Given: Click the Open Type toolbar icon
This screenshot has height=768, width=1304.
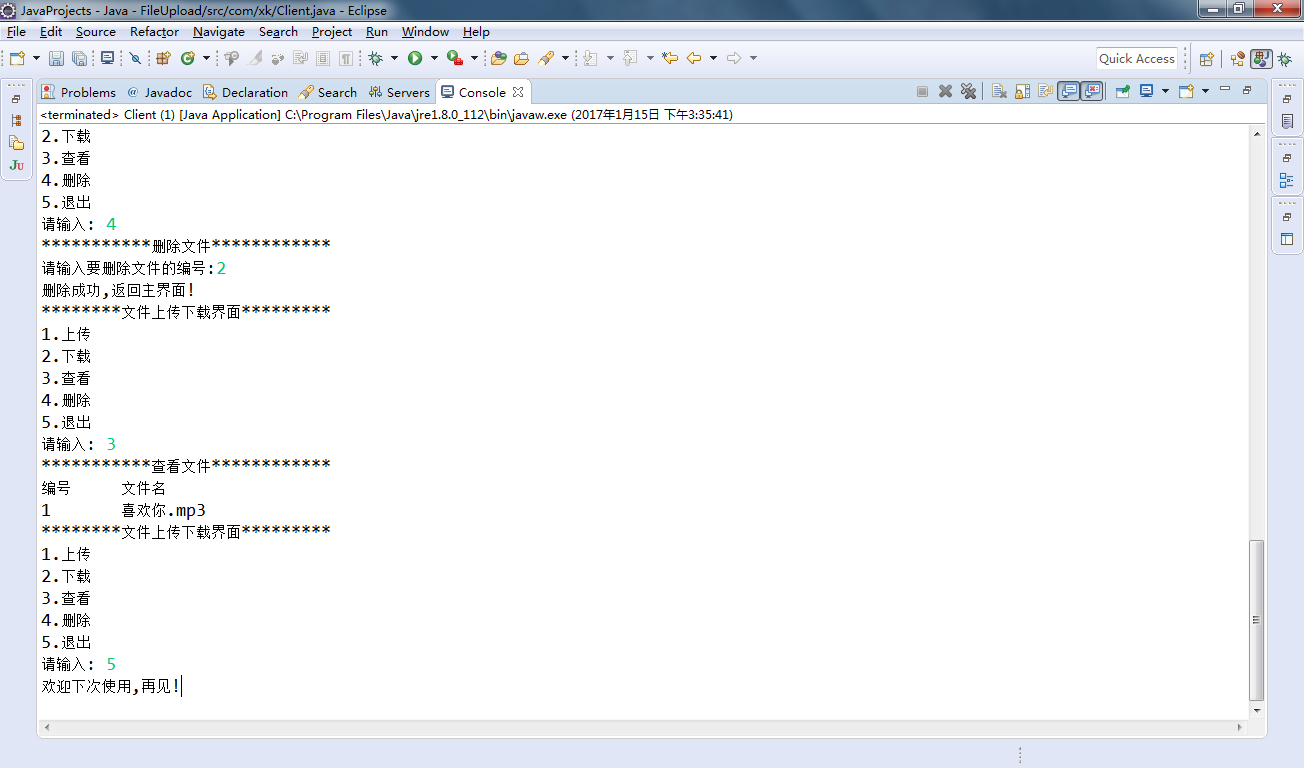Looking at the screenshot, I should [x=498, y=58].
